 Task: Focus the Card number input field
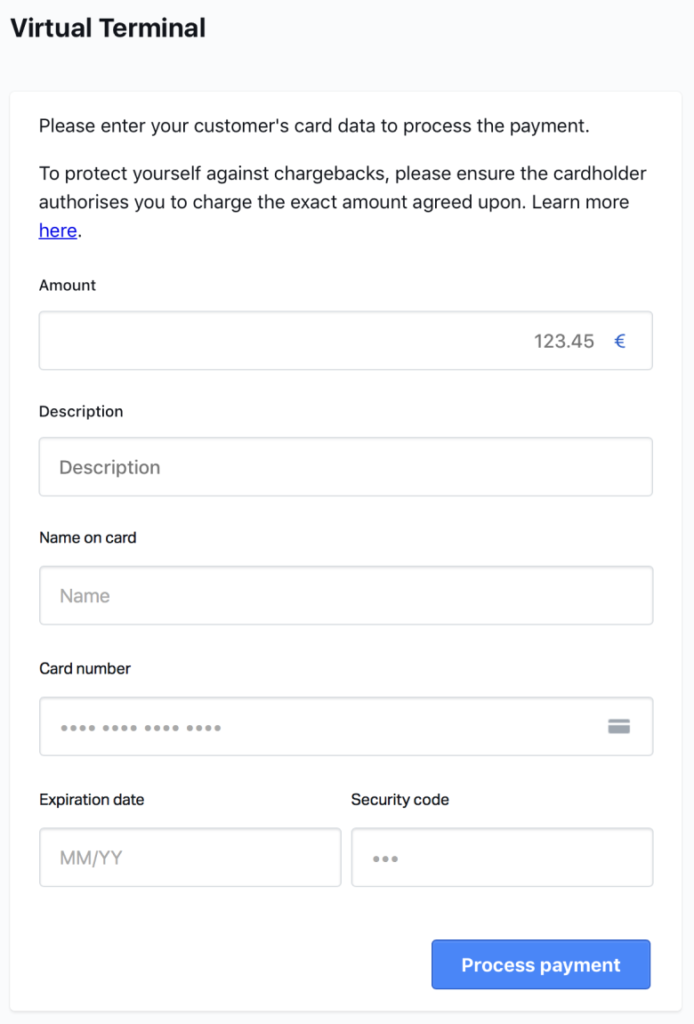tap(346, 726)
